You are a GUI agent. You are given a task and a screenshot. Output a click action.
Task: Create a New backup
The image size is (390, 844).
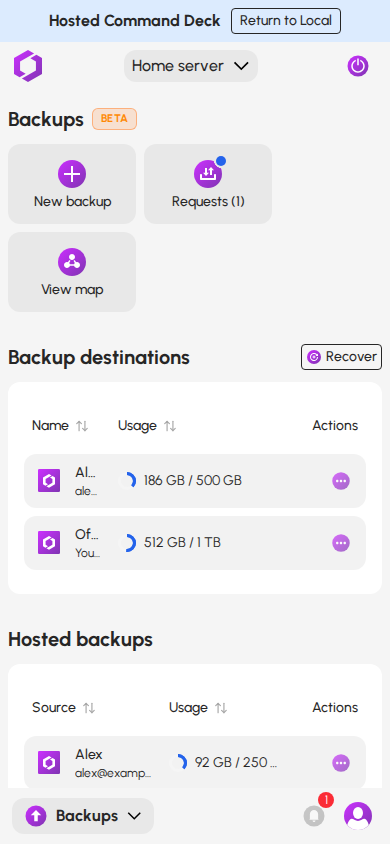[x=72, y=184]
